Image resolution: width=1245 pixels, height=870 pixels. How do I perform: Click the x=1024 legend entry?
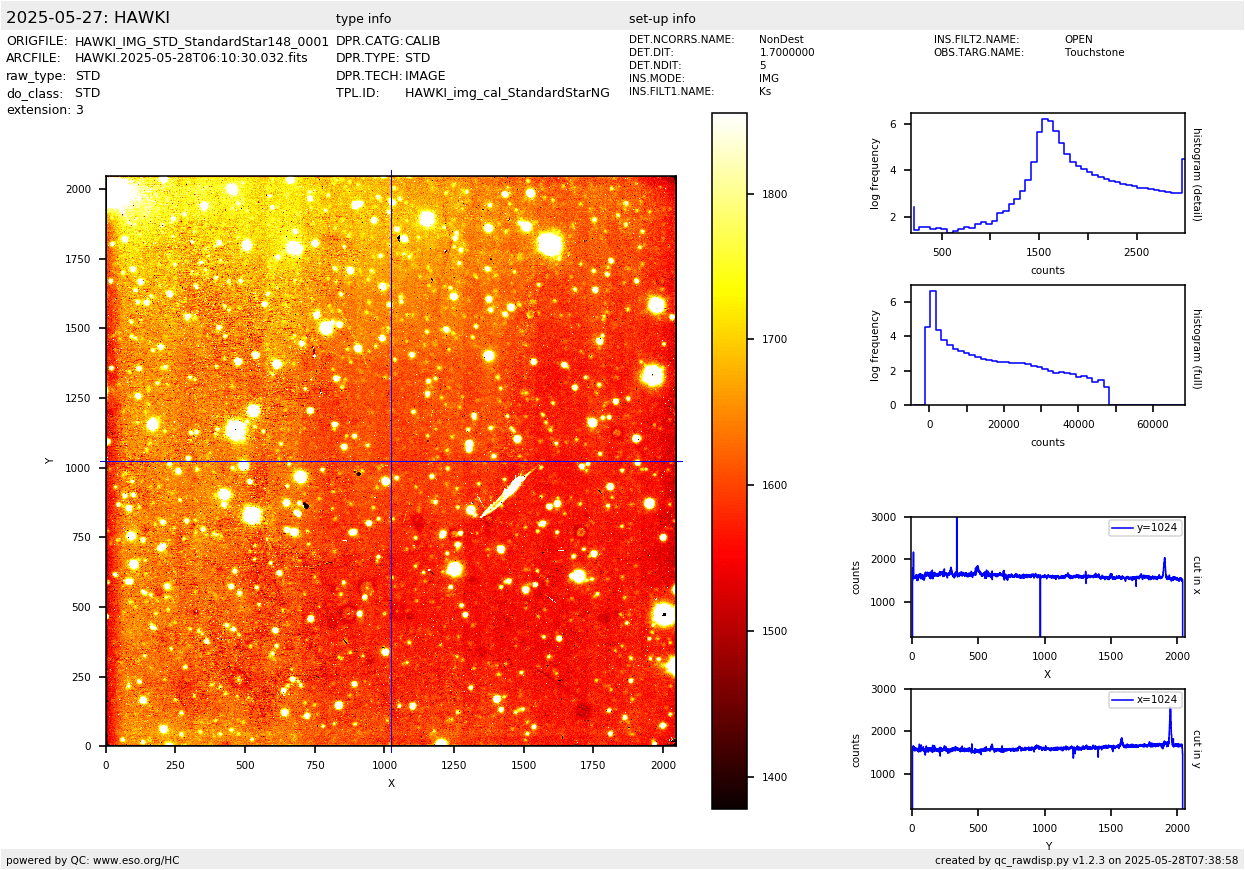tap(1144, 700)
